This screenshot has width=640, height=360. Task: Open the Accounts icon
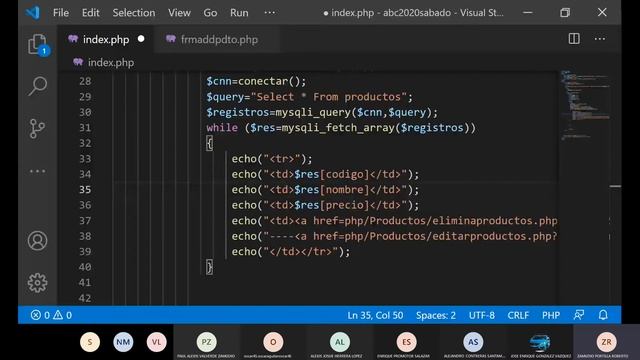tap(38, 240)
